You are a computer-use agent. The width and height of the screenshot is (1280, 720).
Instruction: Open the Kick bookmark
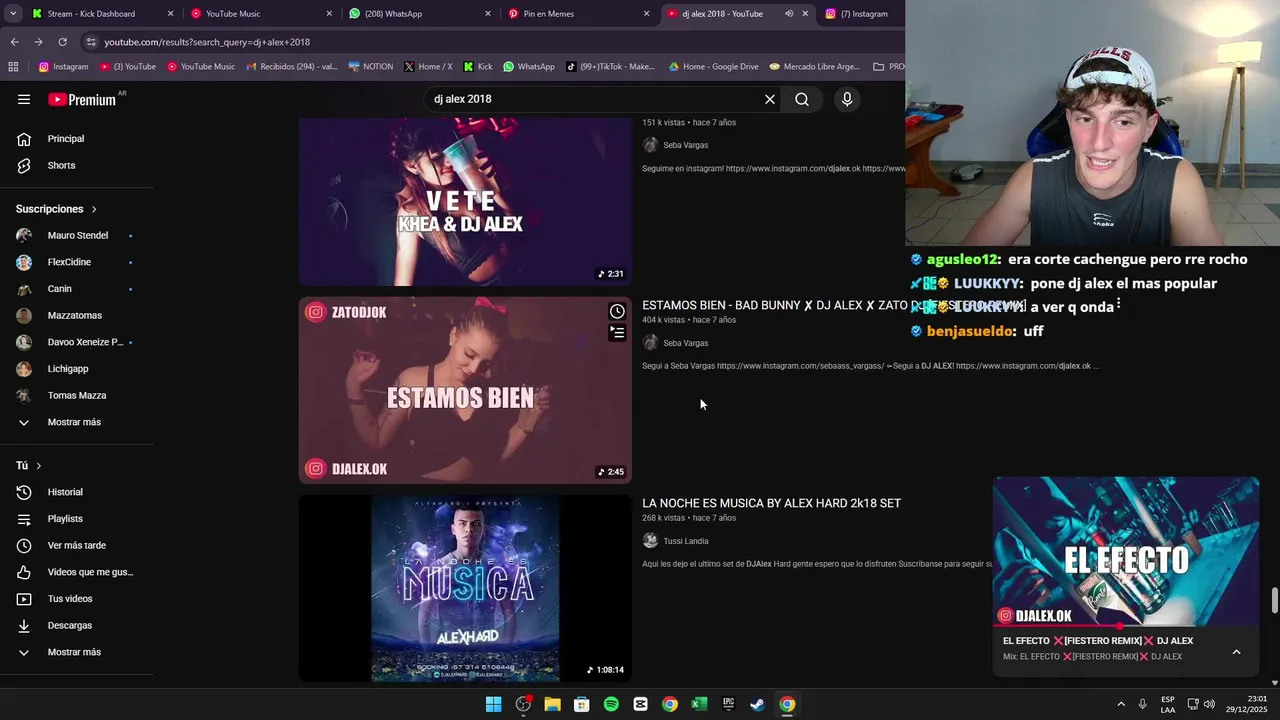tap(477, 67)
